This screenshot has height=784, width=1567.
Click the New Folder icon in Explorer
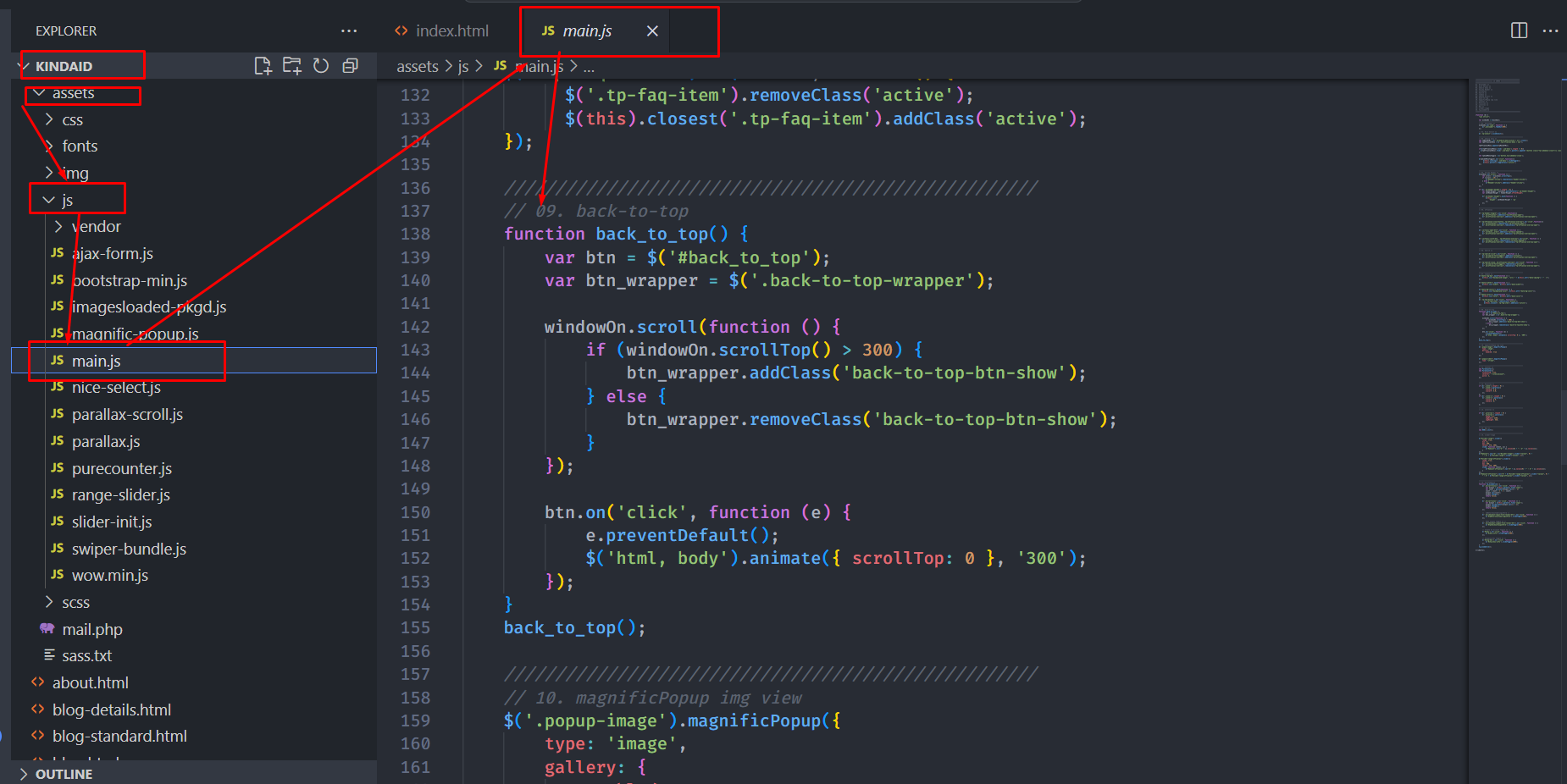click(x=292, y=66)
